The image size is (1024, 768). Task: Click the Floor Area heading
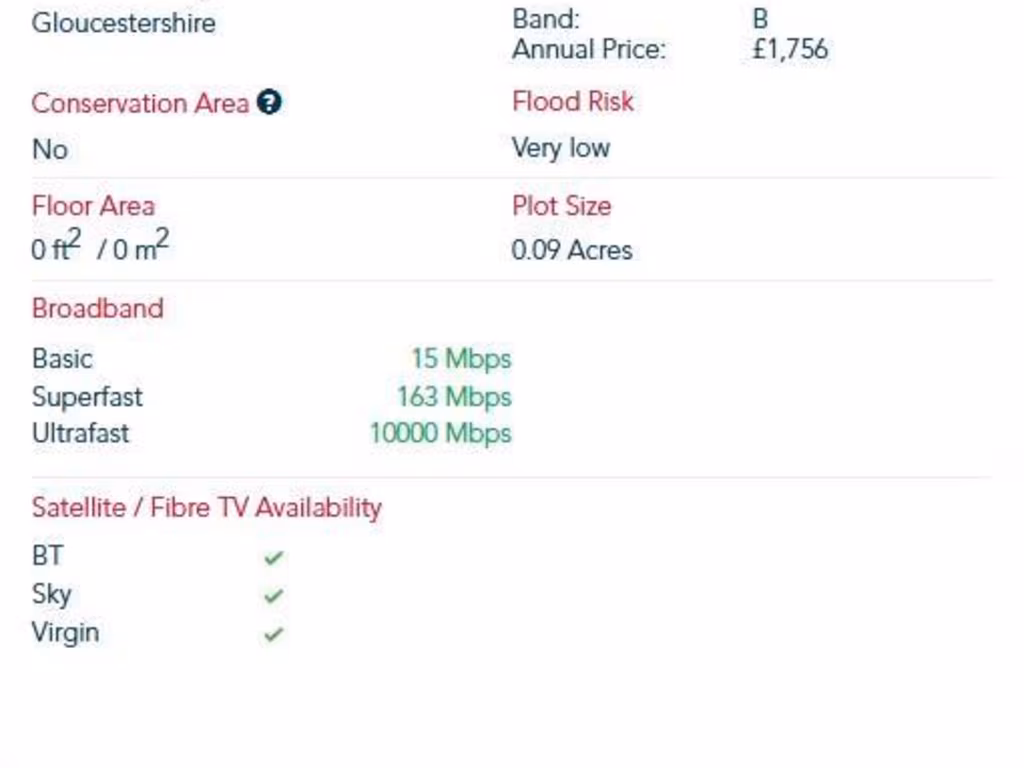click(93, 206)
